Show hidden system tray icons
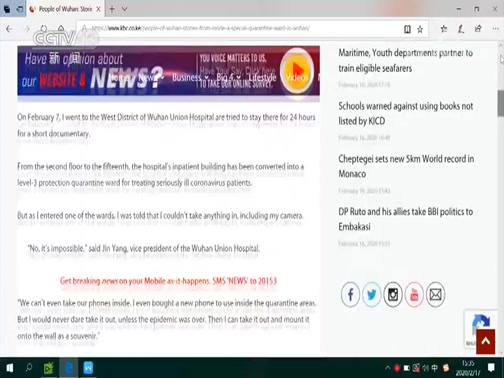Screen dimensions: 504x378 [387, 368]
